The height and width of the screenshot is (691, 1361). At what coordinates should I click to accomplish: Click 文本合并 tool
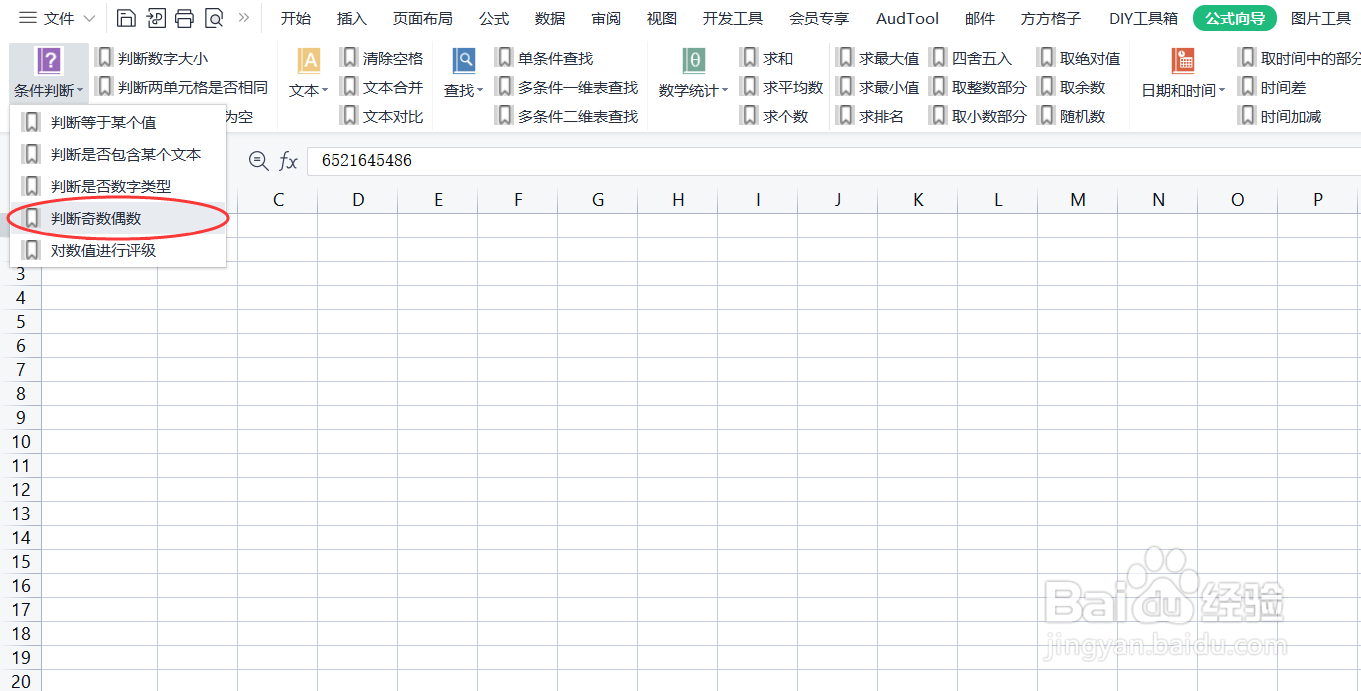[x=382, y=87]
